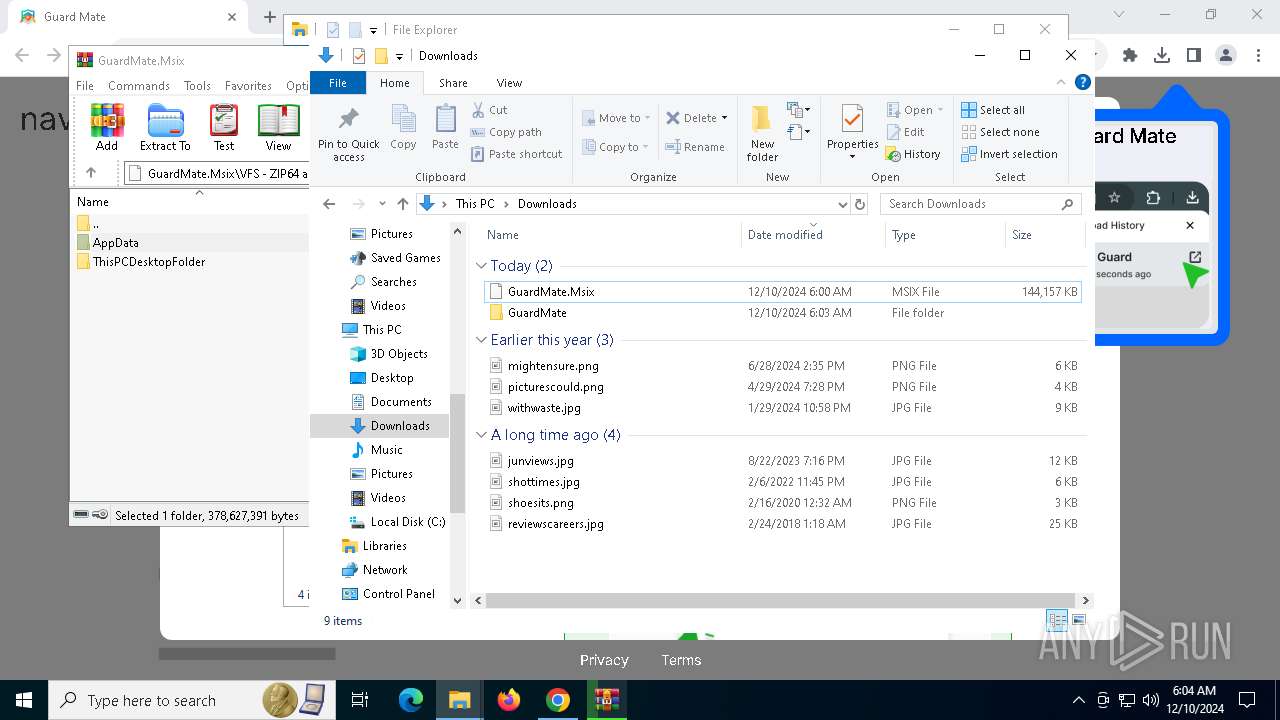This screenshot has width=1280, height=720.
Task: Click the WinRAR Add archive icon
Action: coord(107,127)
